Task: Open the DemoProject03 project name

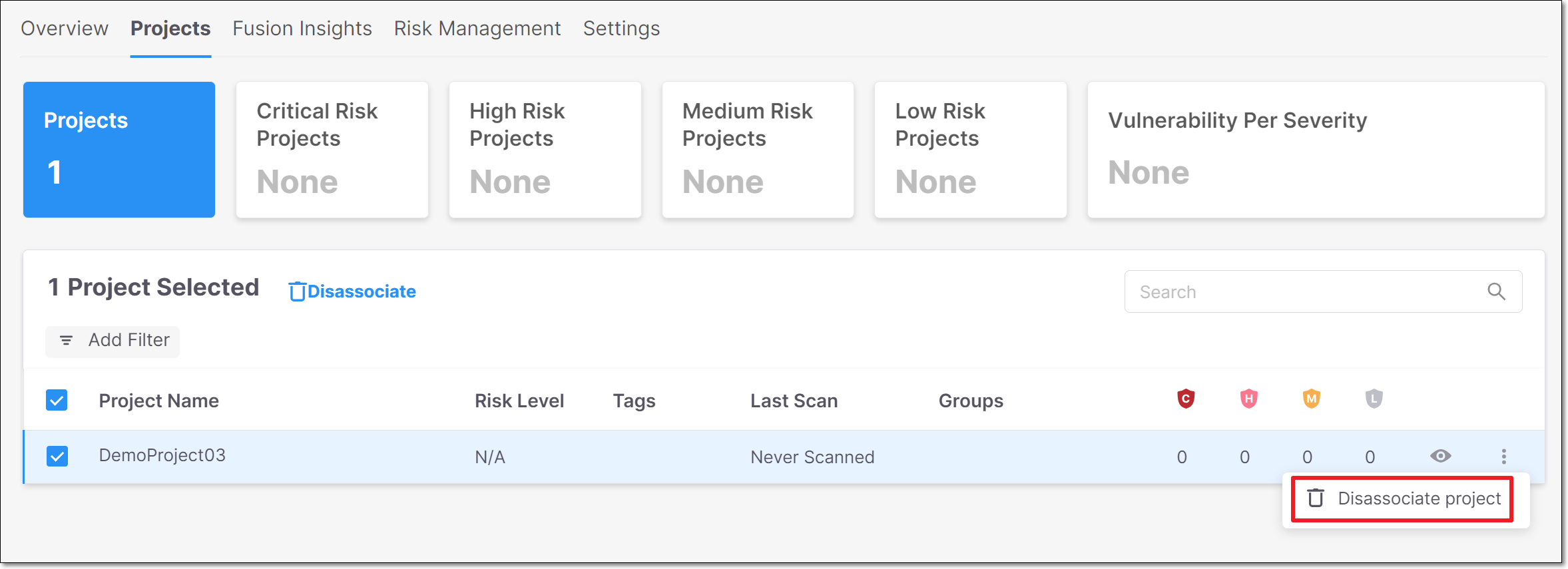Action: pyautogui.click(x=162, y=455)
